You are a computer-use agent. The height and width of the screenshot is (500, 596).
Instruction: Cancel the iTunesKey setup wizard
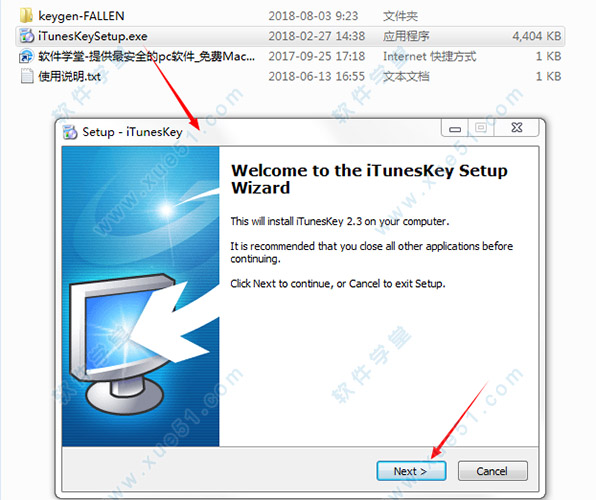tap(492, 471)
